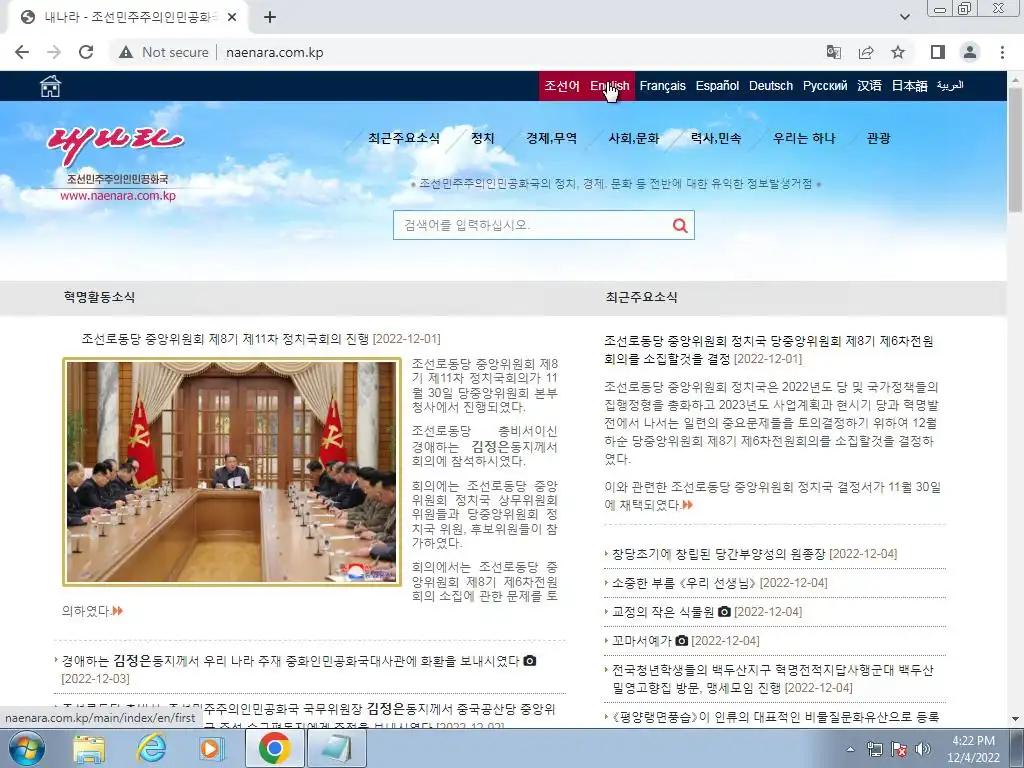Image resolution: width=1024 pixels, height=768 pixels.
Task: Click the browser forward arrow
Action: (54, 52)
